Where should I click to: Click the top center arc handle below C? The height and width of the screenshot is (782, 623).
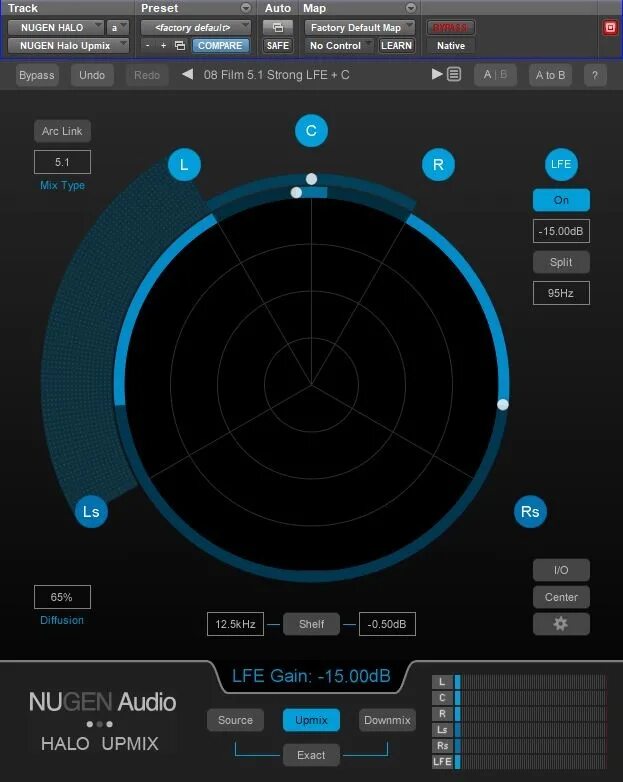tap(311, 179)
